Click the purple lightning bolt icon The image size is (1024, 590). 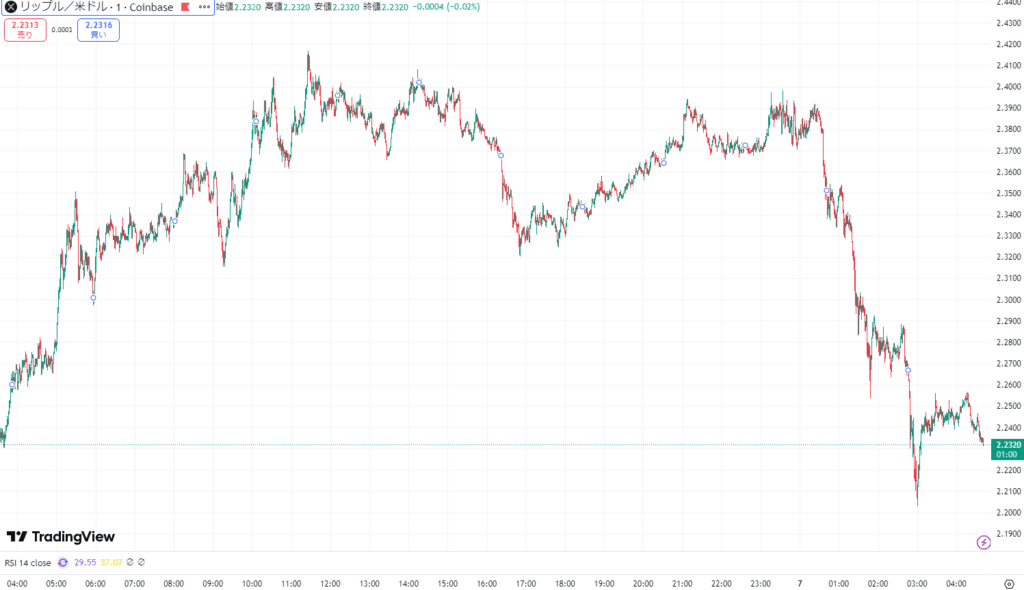point(984,542)
